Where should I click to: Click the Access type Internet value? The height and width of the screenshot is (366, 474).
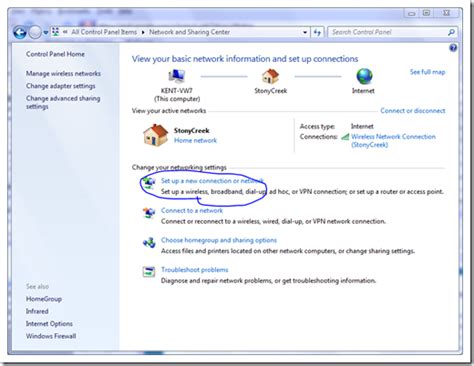pyautogui.click(x=362, y=126)
